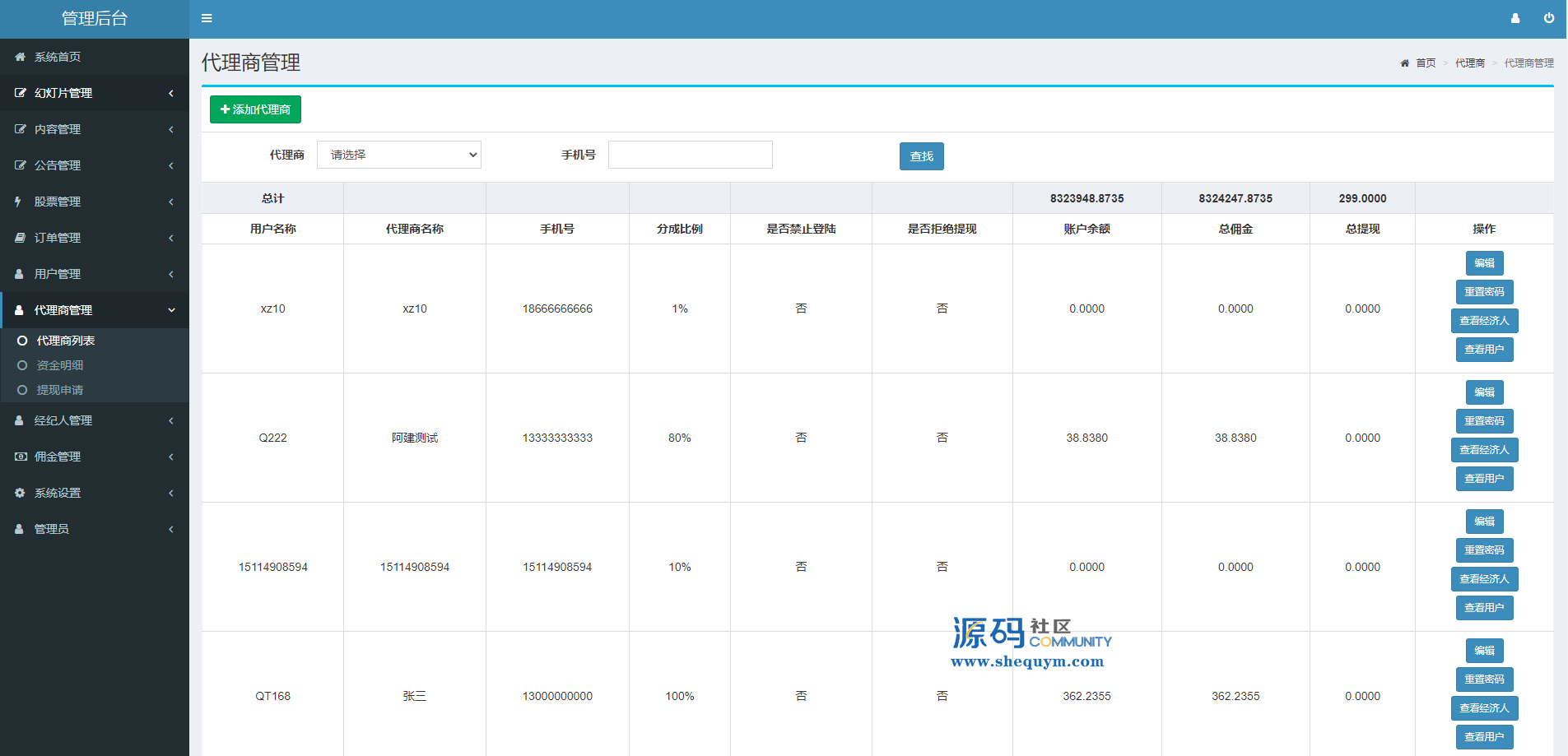1568x756 pixels.
Task: Expand 佣金管理 chevron arrow
Action: tap(171, 457)
